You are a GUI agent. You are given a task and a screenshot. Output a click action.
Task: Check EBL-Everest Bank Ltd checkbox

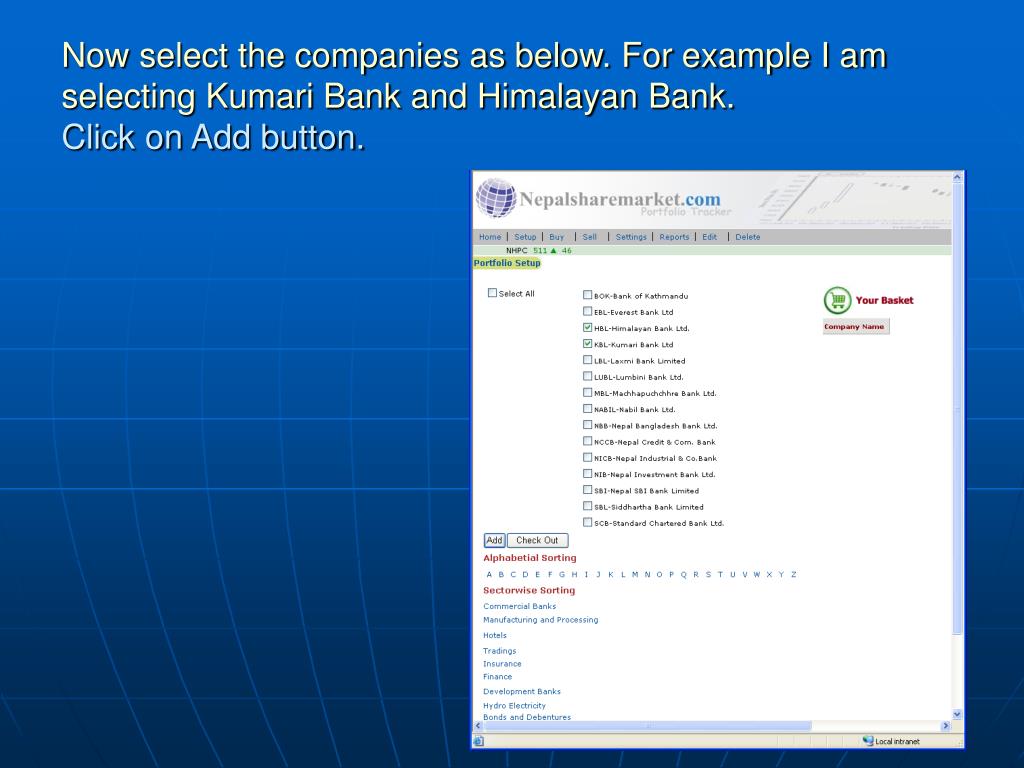[x=587, y=312]
